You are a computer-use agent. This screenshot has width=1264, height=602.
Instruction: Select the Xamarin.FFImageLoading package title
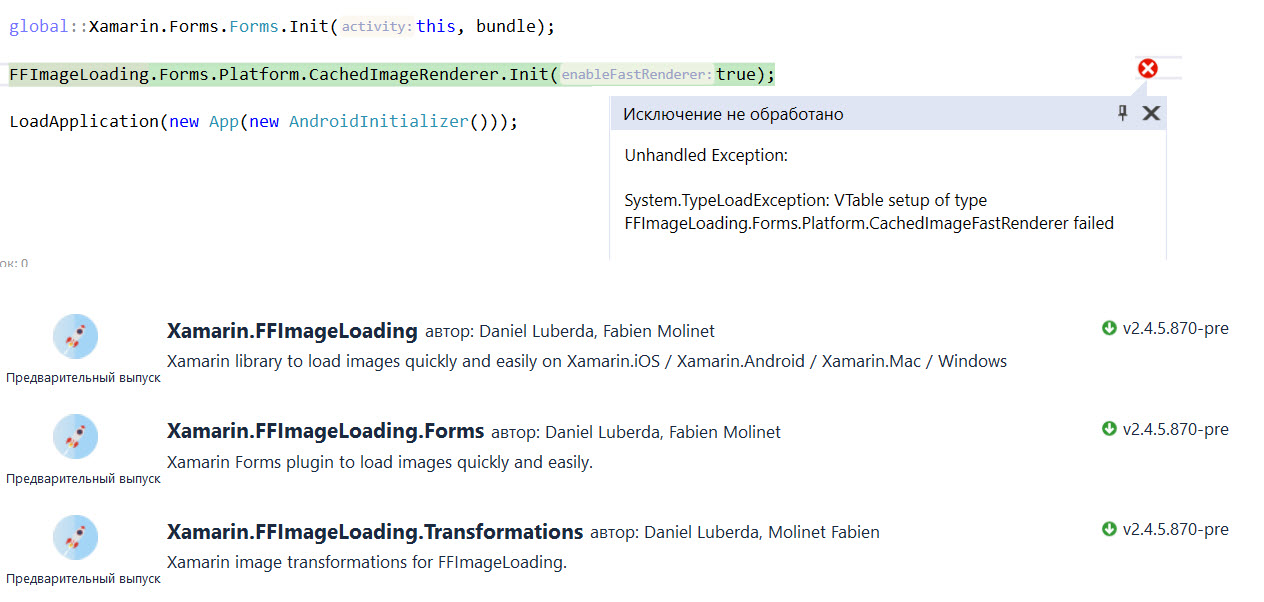click(292, 331)
